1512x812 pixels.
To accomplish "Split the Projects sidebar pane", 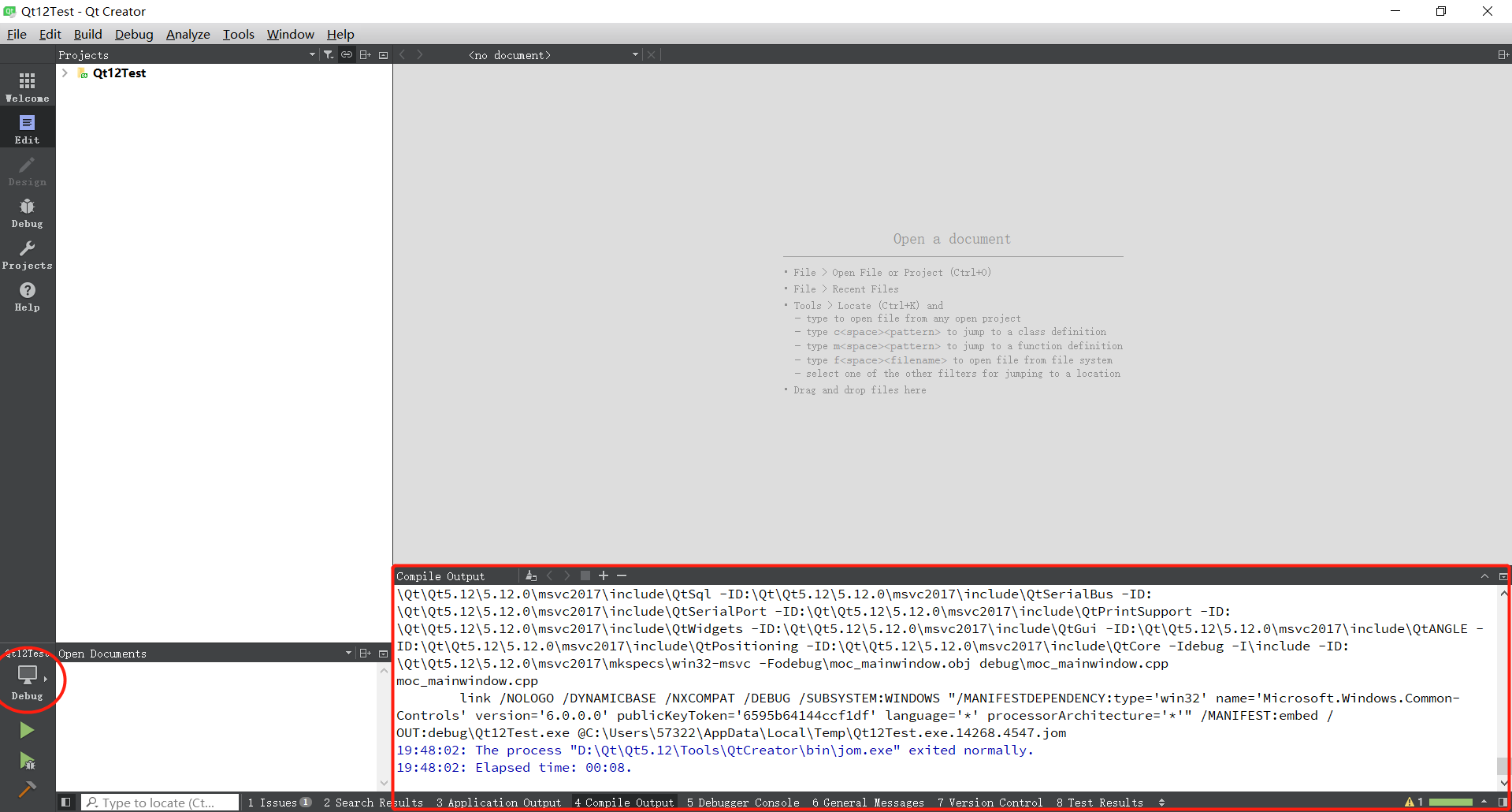I will [365, 54].
